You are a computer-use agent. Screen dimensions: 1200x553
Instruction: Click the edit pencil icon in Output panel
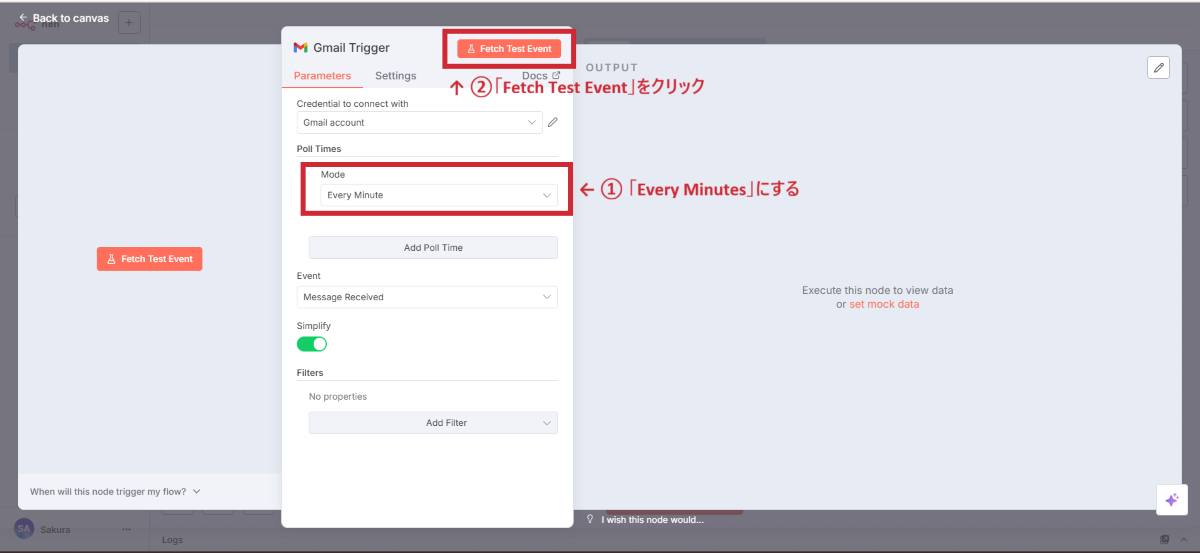click(1158, 67)
